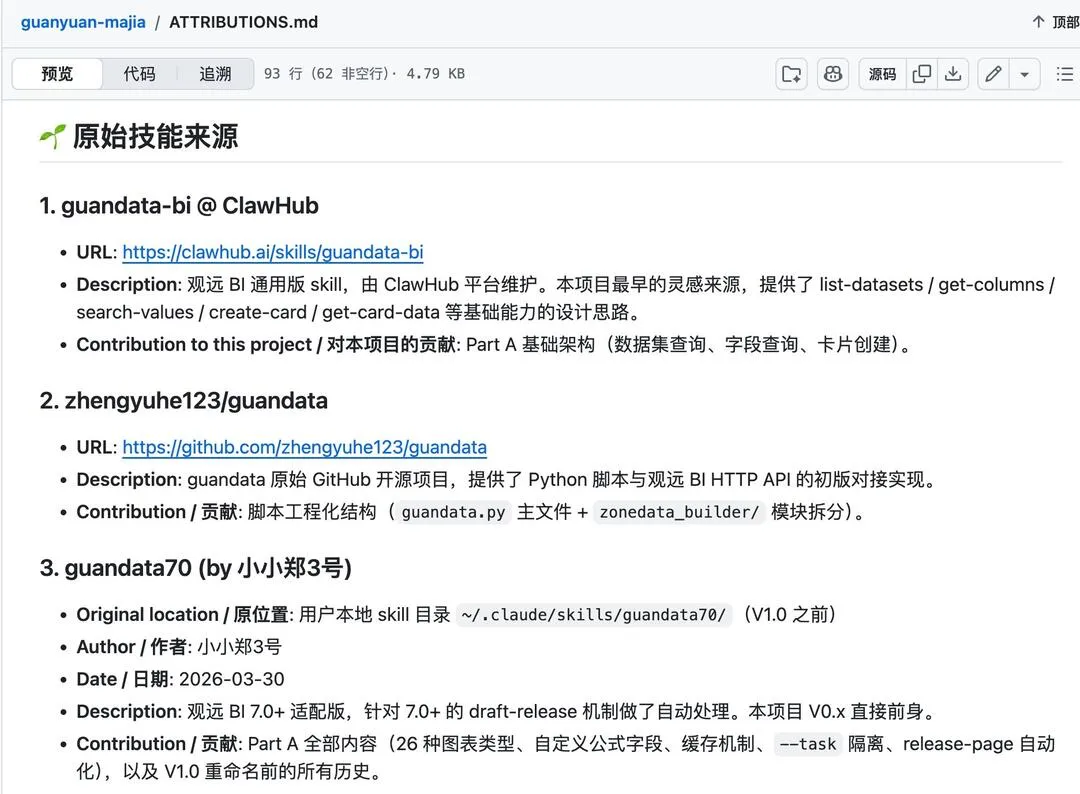Switch to the 代码 tab
The width and height of the screenshot is (1080, 794).
click(140, 74)
